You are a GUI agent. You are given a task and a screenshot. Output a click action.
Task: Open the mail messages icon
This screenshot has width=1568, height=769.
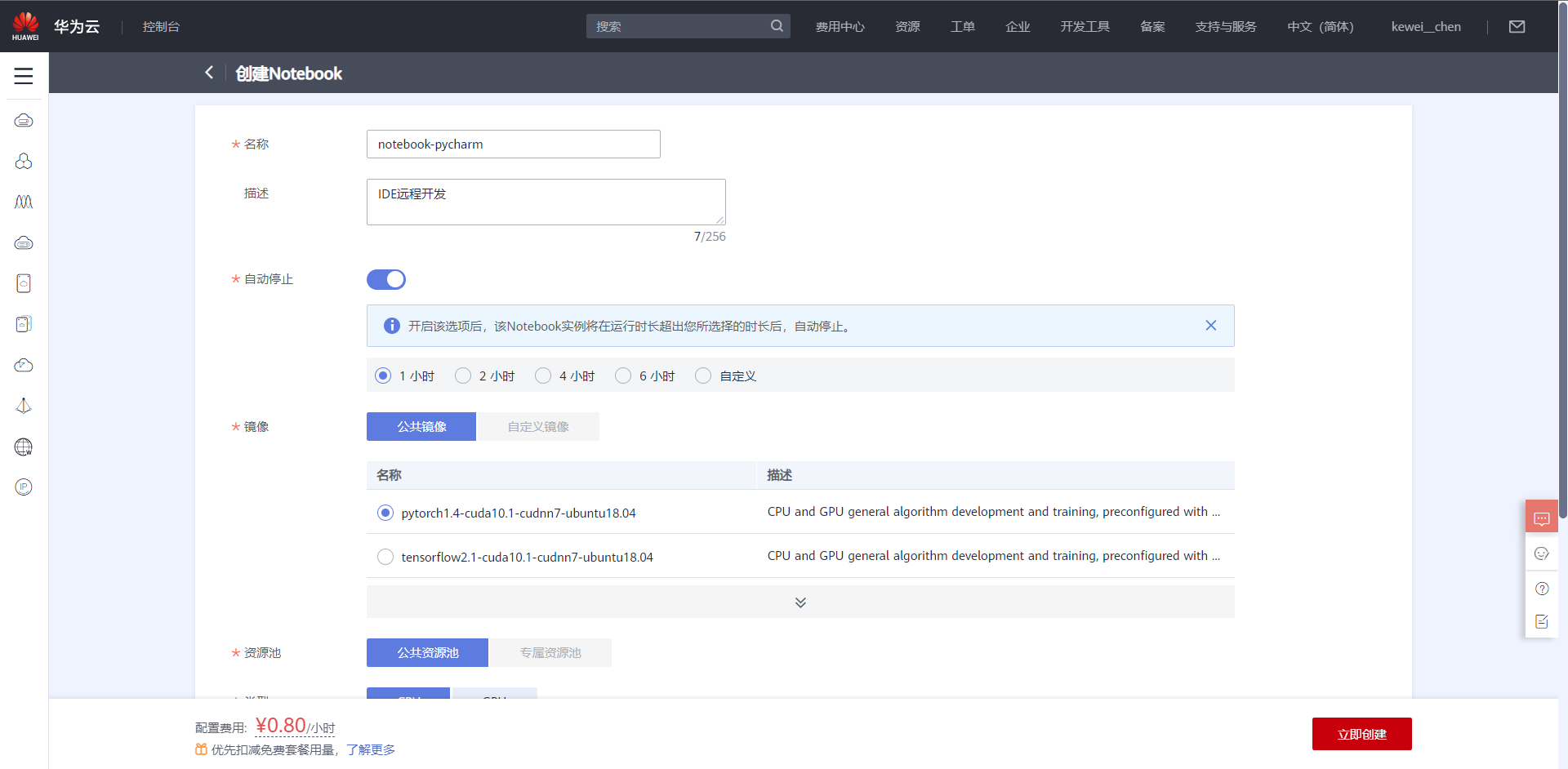click(x=1517, y=26)
